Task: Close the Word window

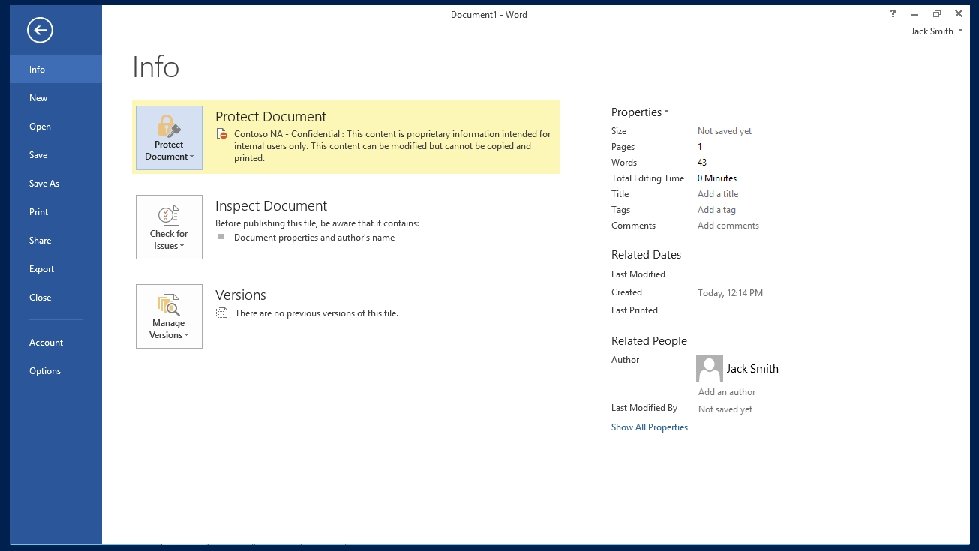Action: point(958,13)
